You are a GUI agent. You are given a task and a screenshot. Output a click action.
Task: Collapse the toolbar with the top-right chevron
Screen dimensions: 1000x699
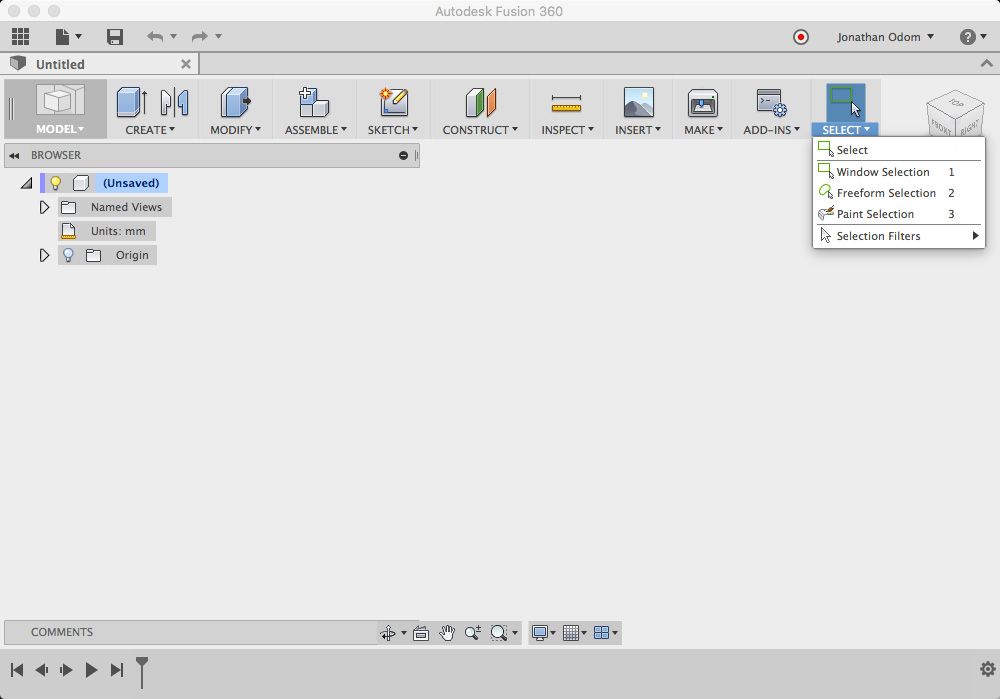986,63
